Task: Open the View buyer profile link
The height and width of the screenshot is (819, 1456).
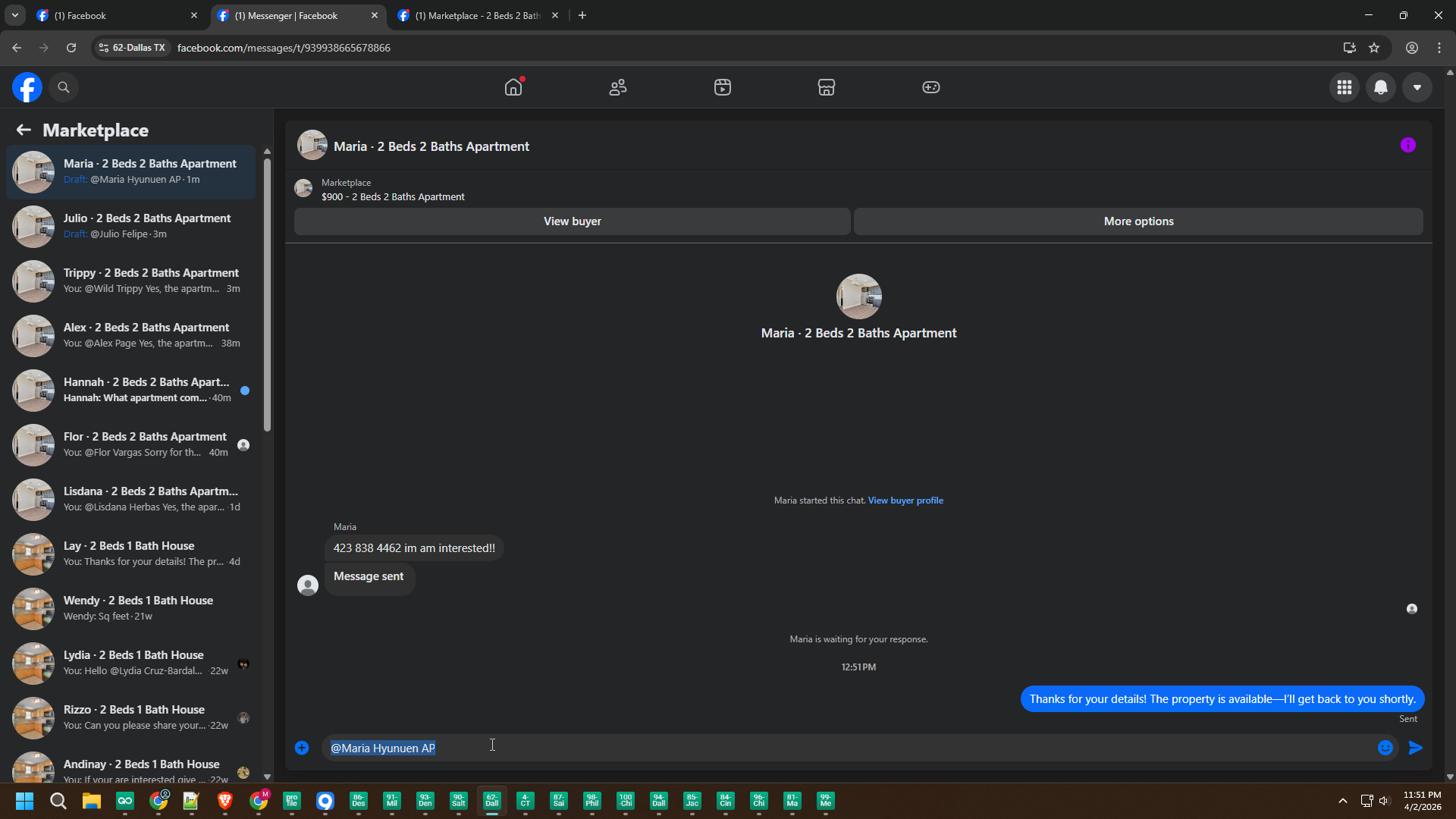Action: pos(905,500)
